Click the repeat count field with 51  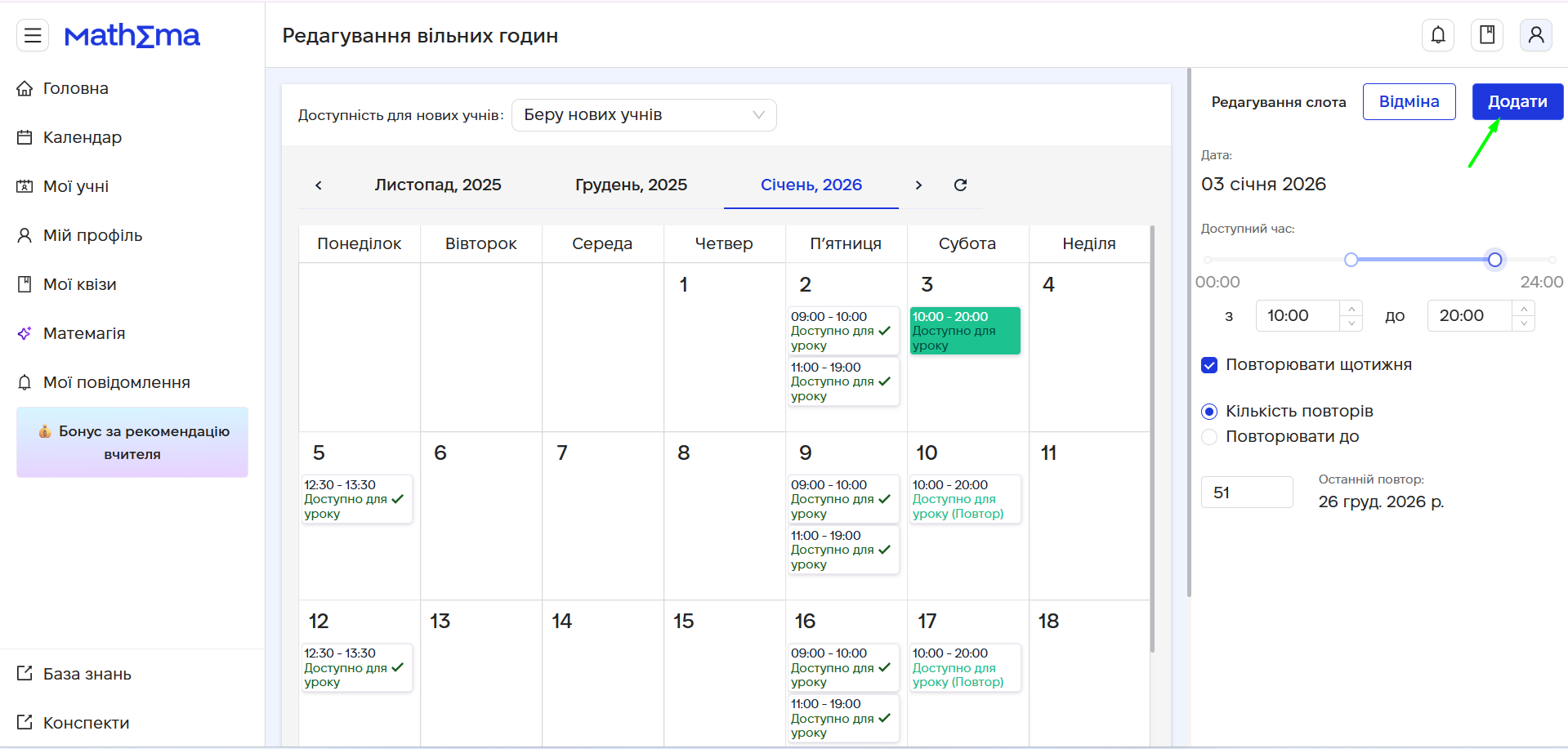pos(1247,493)
